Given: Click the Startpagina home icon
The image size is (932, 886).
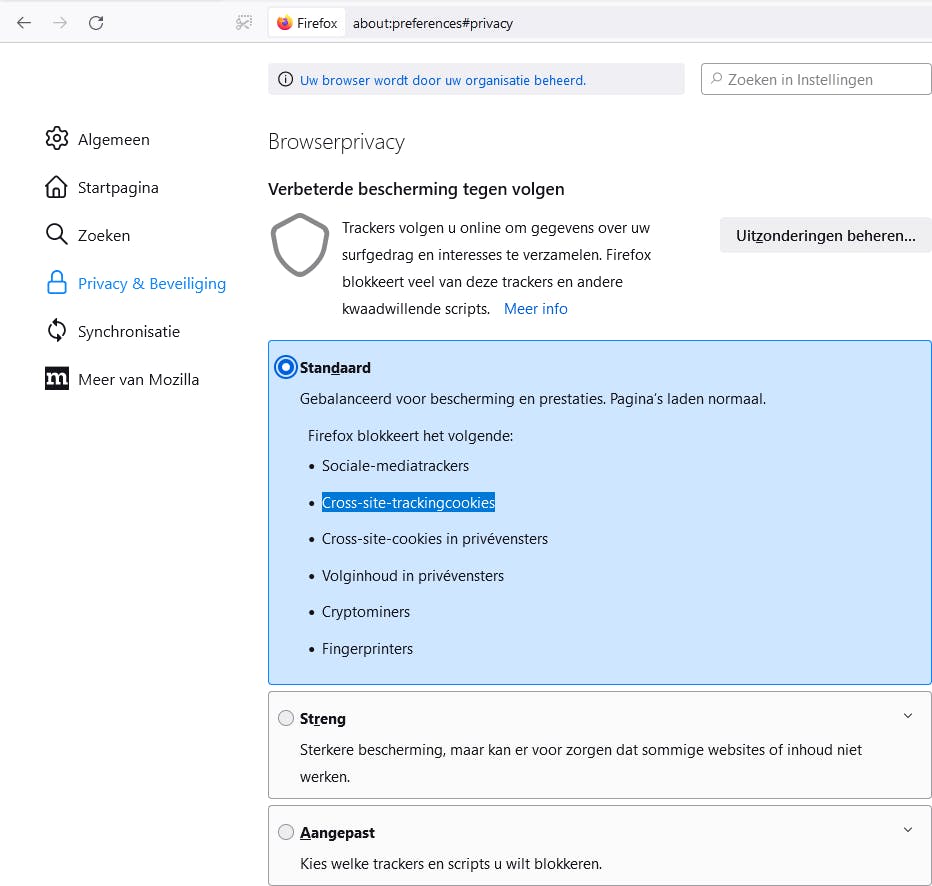Looking at the screenshot, I should click(x=57, y=187).
